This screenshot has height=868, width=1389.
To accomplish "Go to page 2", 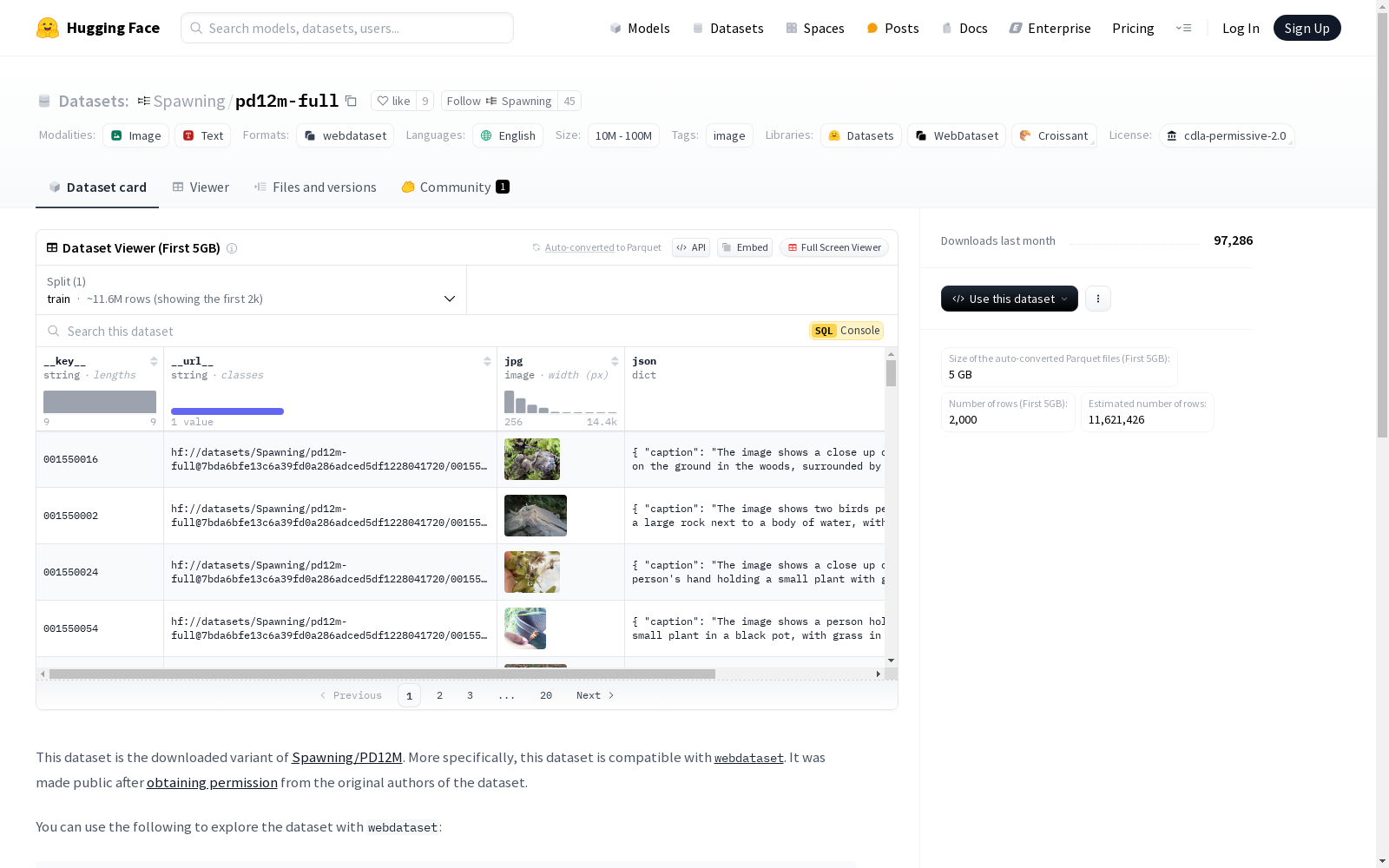I will [440, 695].
